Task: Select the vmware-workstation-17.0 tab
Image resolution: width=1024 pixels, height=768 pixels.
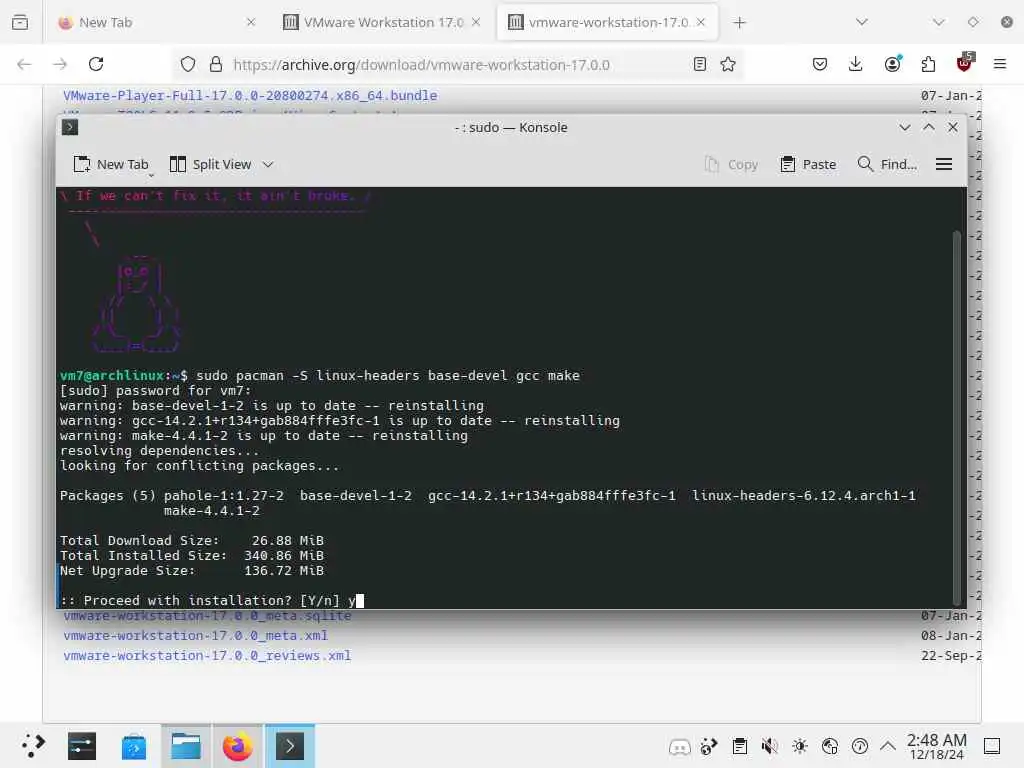Action: pyautogui.click(x=607, y=22)
